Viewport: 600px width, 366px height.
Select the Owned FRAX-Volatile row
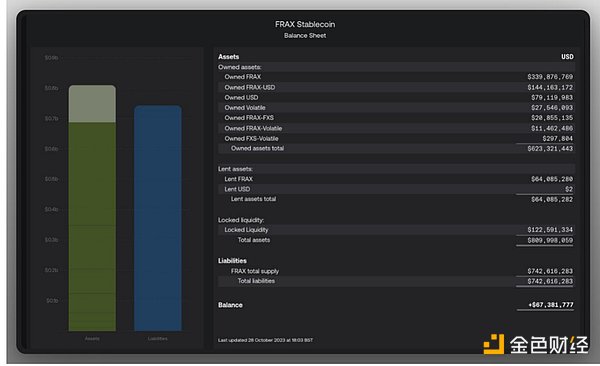[396, 128]
